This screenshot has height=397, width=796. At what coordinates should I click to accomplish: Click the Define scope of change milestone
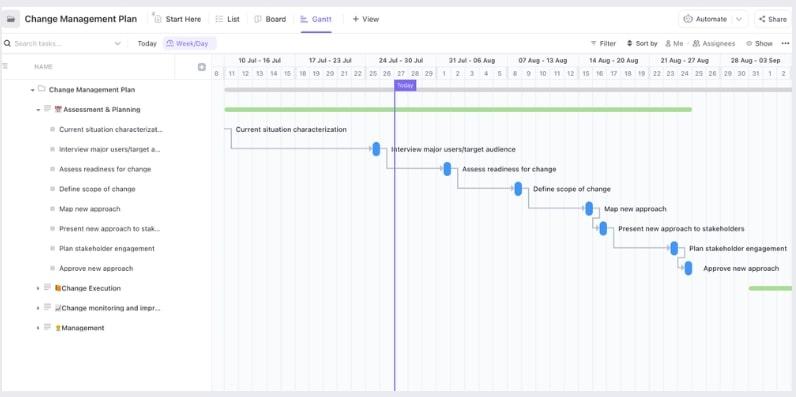coord(518,189)
